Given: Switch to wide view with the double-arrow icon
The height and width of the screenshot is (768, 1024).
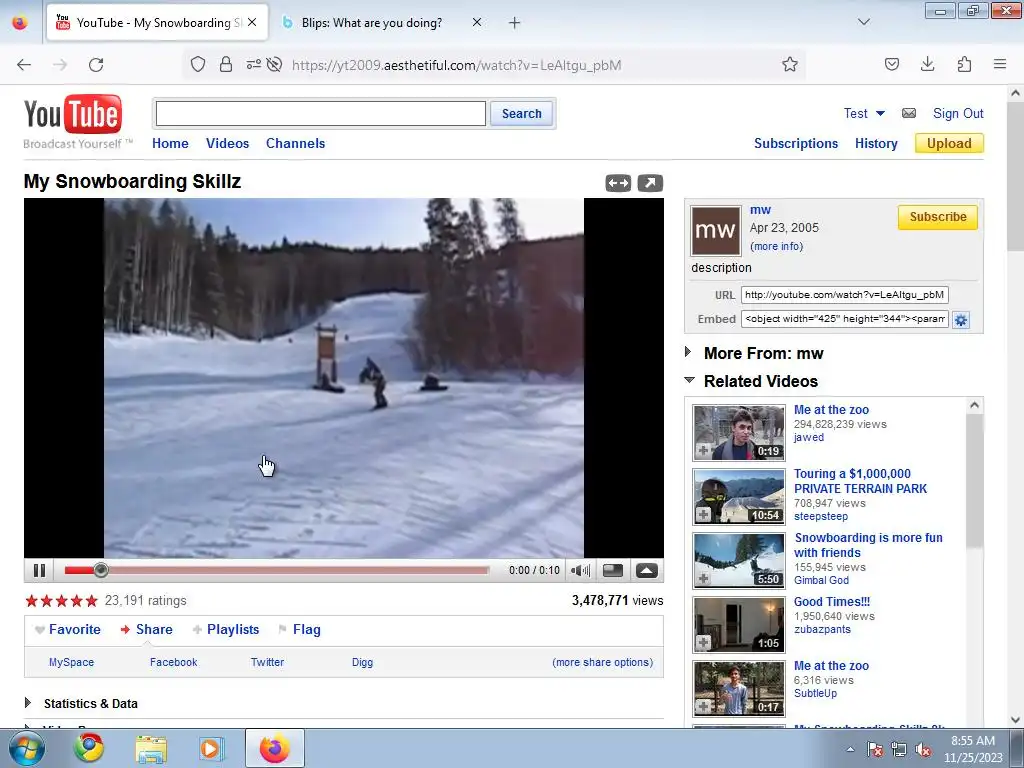Looking at the screenshot, I should coord(618,184).
